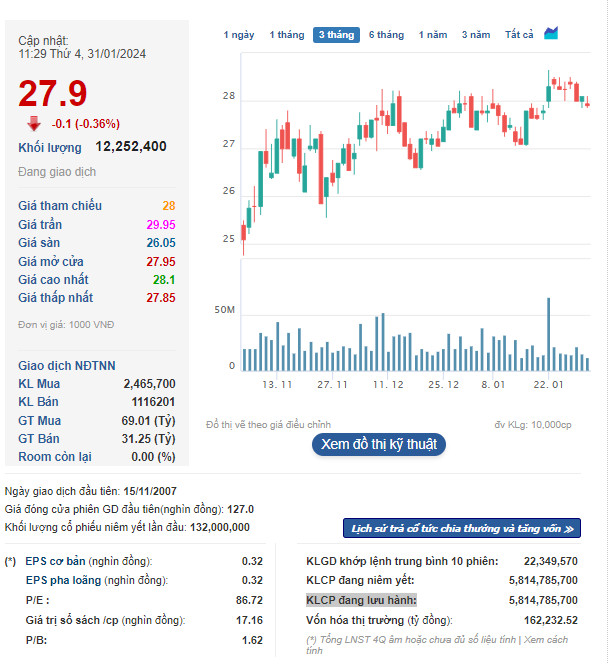The height and width of the screenshot is (664, 609).
Task: Select the 1 năm time range
Action: click(433, 35)
